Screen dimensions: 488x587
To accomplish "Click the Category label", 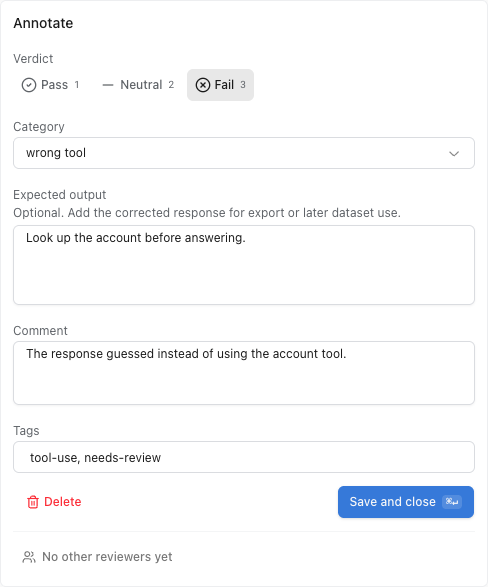I will [39, 127].
